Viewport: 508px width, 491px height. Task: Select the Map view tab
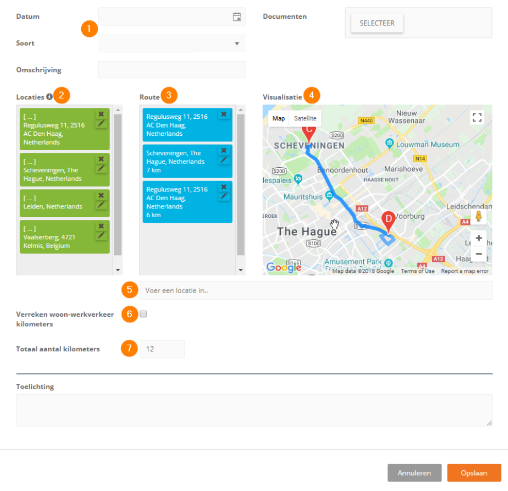[279, 118]
